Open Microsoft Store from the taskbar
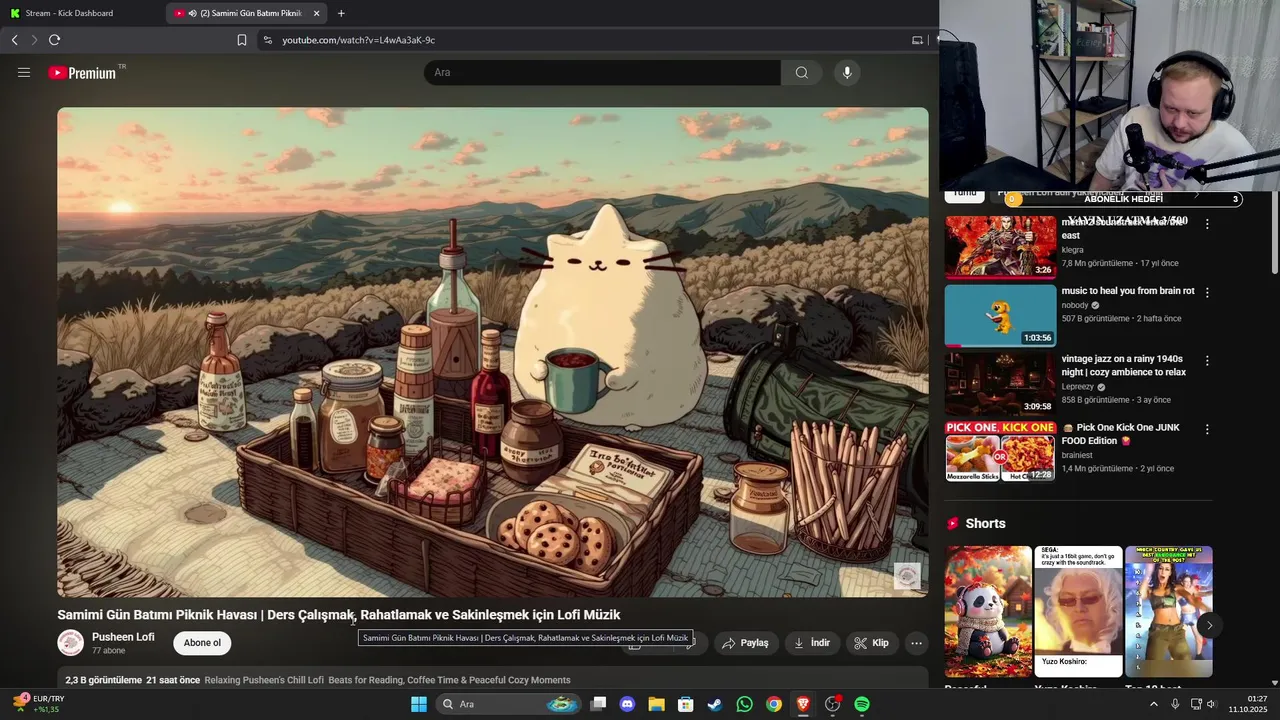Image resolution: width=1280 pixels, height=720 pixels. point(685,704)
